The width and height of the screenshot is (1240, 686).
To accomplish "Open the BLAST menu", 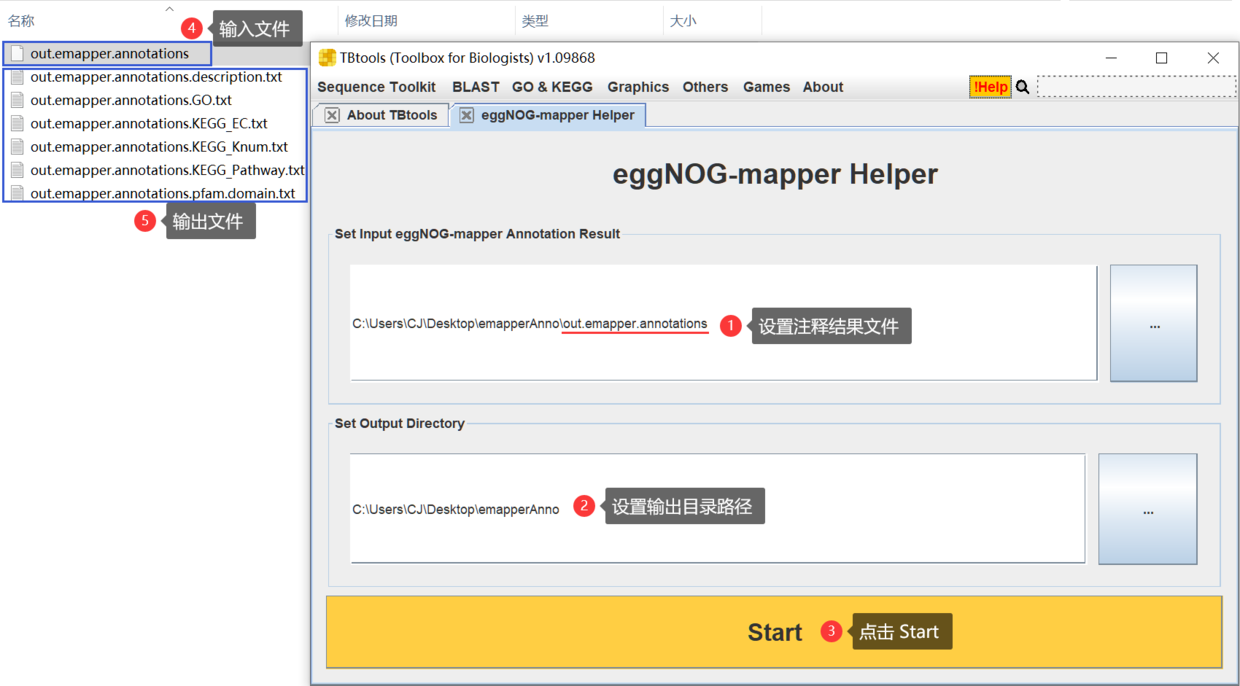I will click(x=476, y=87).
